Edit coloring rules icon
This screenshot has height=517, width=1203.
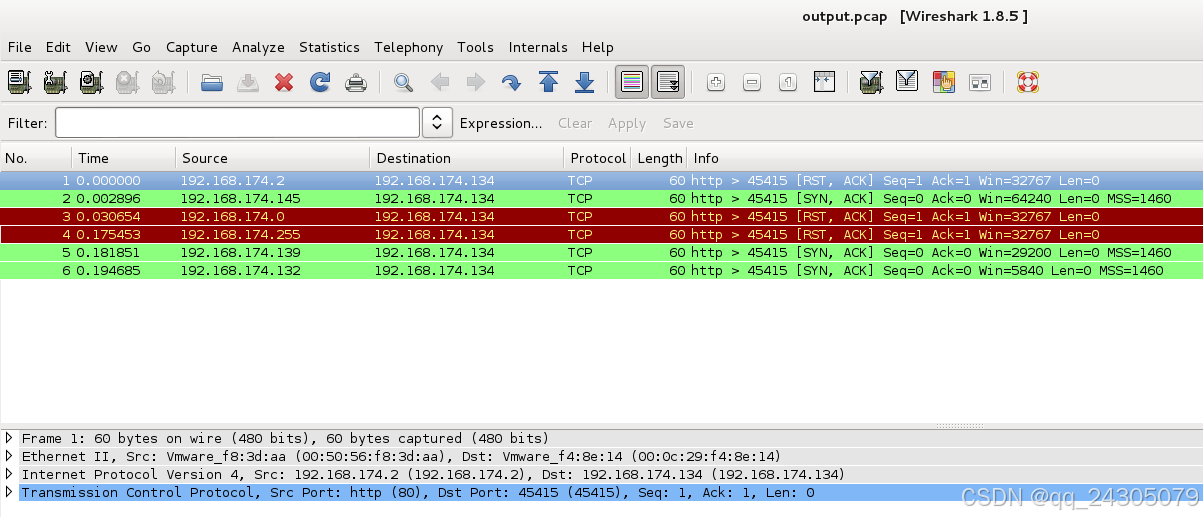(x=943, y=82)
